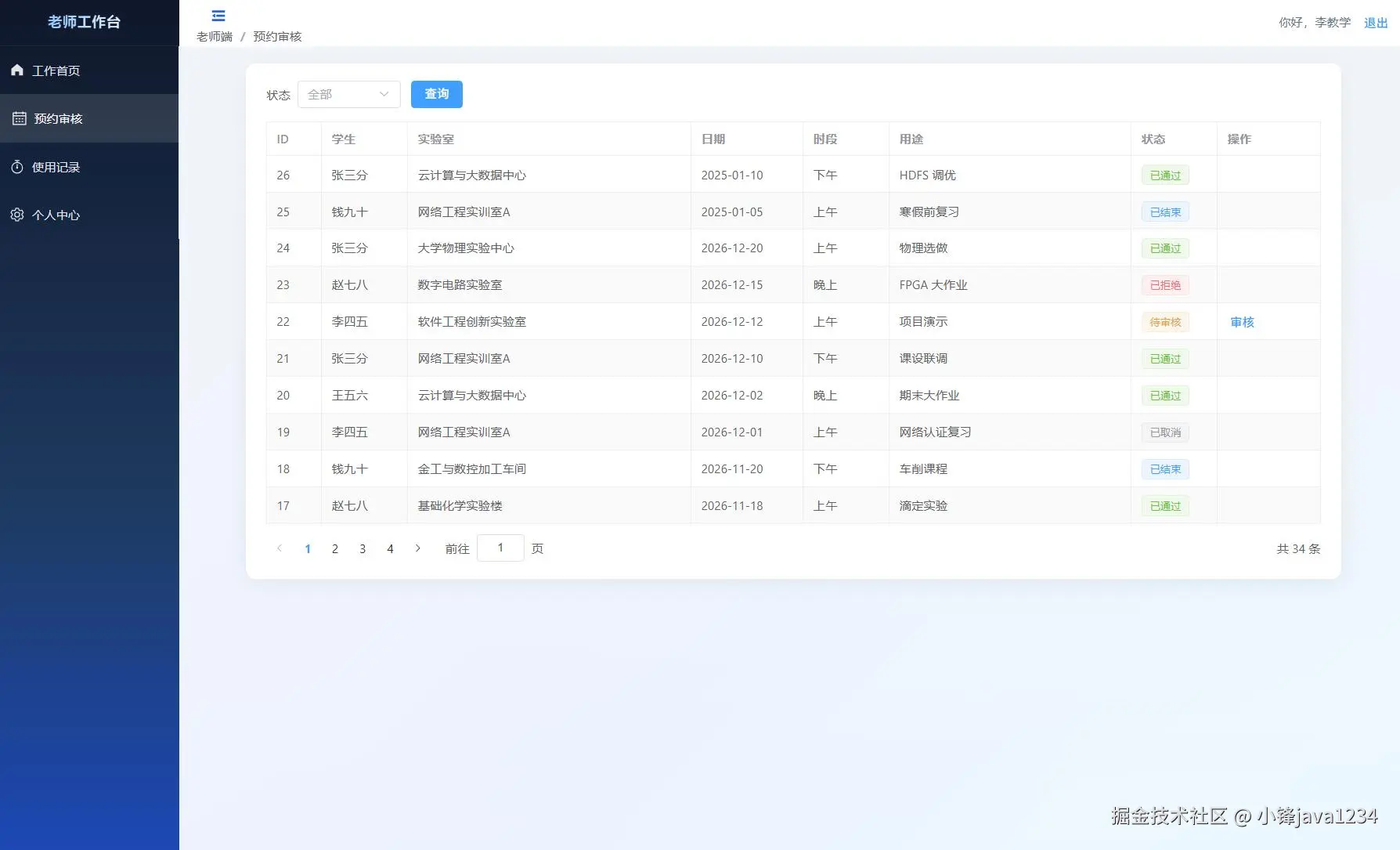Click 审核 for reservation 22

click(1243, 322)
